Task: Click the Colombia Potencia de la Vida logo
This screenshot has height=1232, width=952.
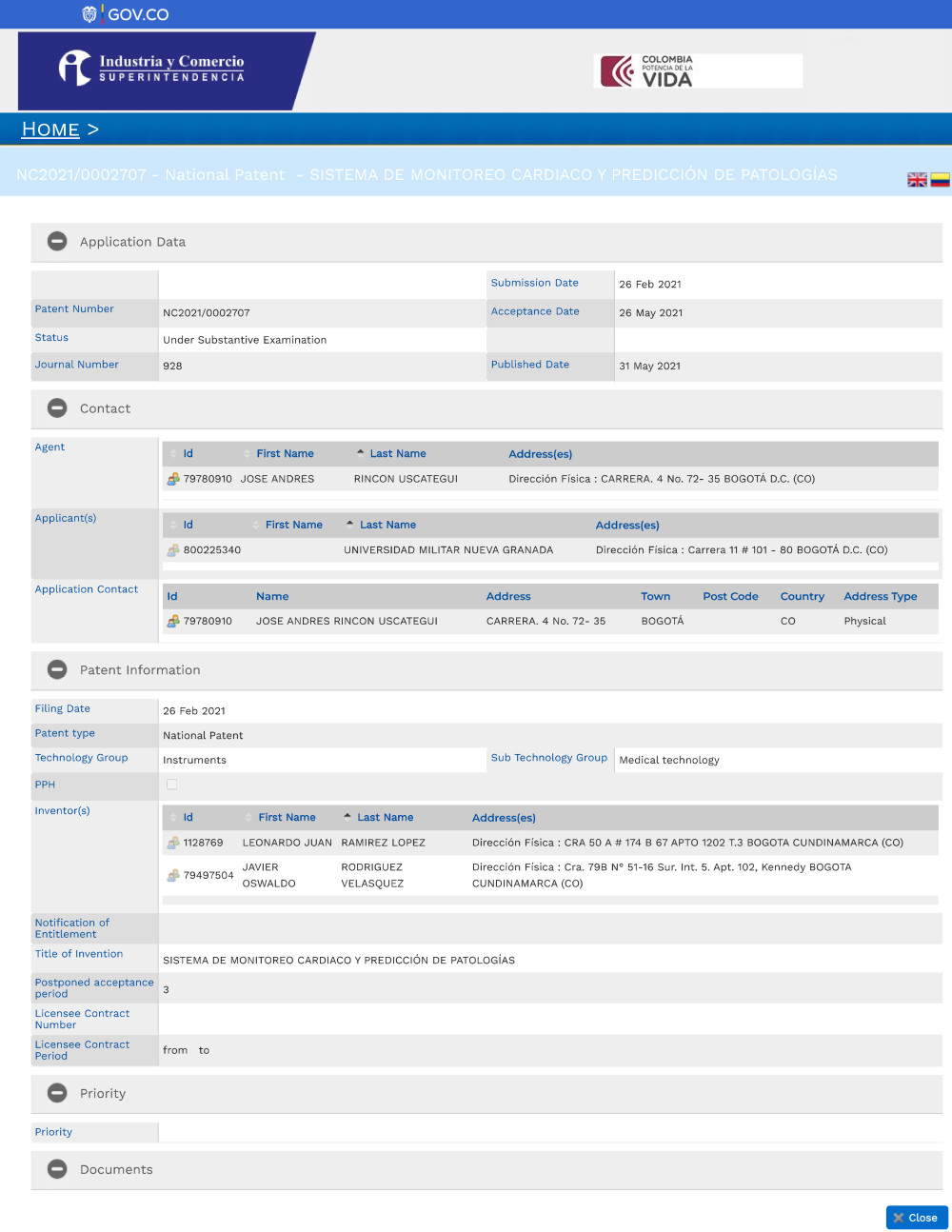Action: [697, 71]
